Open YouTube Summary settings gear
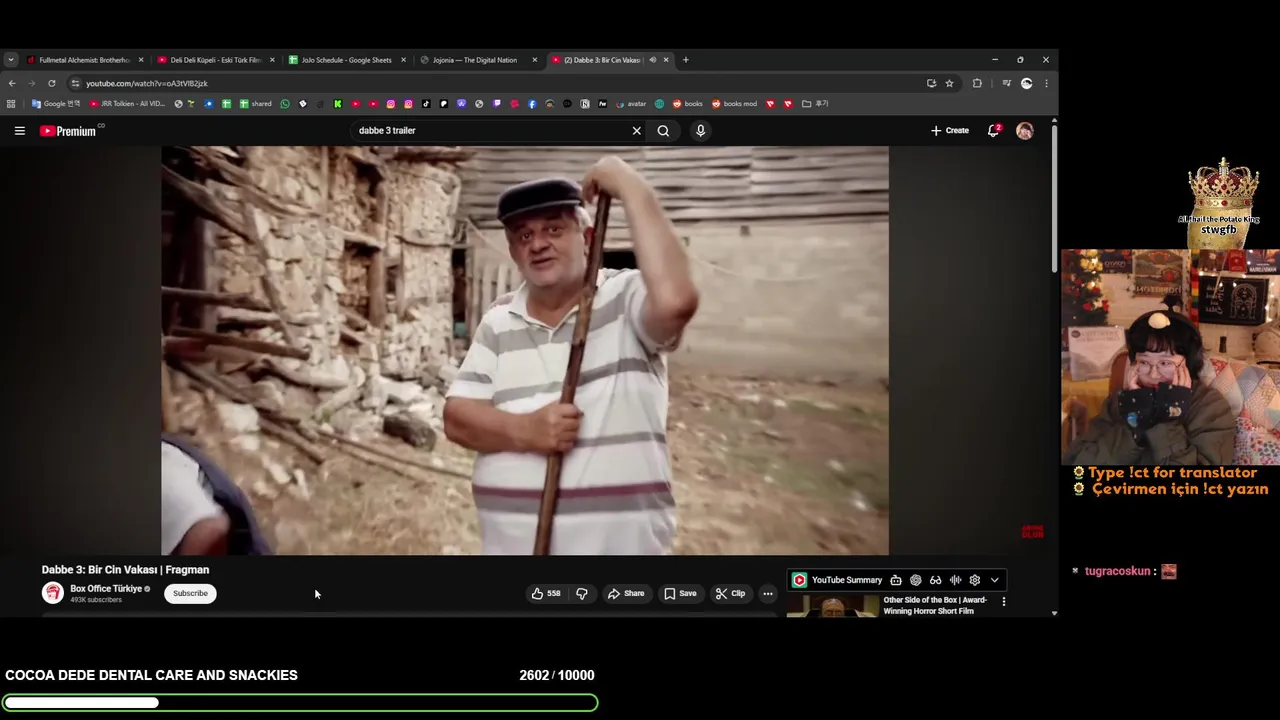Screen dimensions: 1280x720 click(x=975, y=580)
